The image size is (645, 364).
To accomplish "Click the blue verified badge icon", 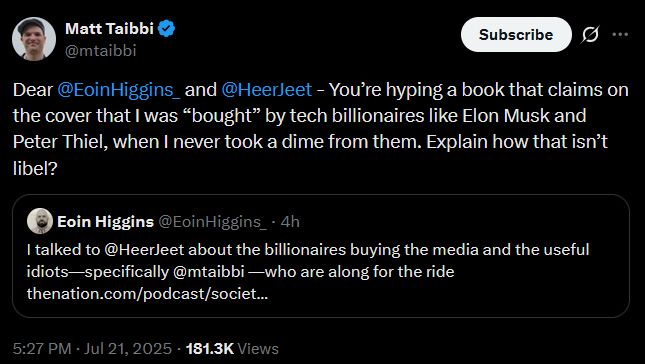I will (167, 28).
